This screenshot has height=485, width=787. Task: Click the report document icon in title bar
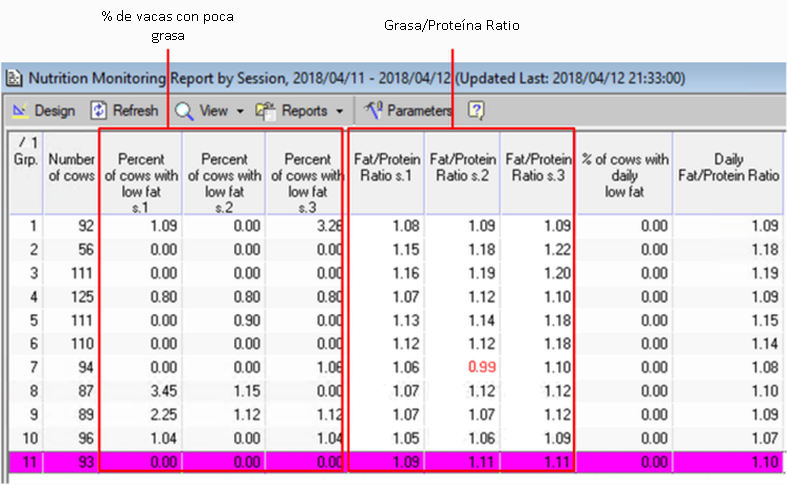[14, 76]
